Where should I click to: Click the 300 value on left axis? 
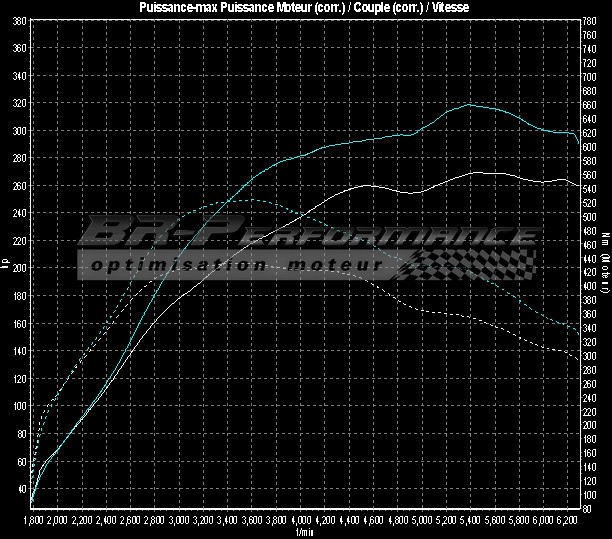point(17,131)
